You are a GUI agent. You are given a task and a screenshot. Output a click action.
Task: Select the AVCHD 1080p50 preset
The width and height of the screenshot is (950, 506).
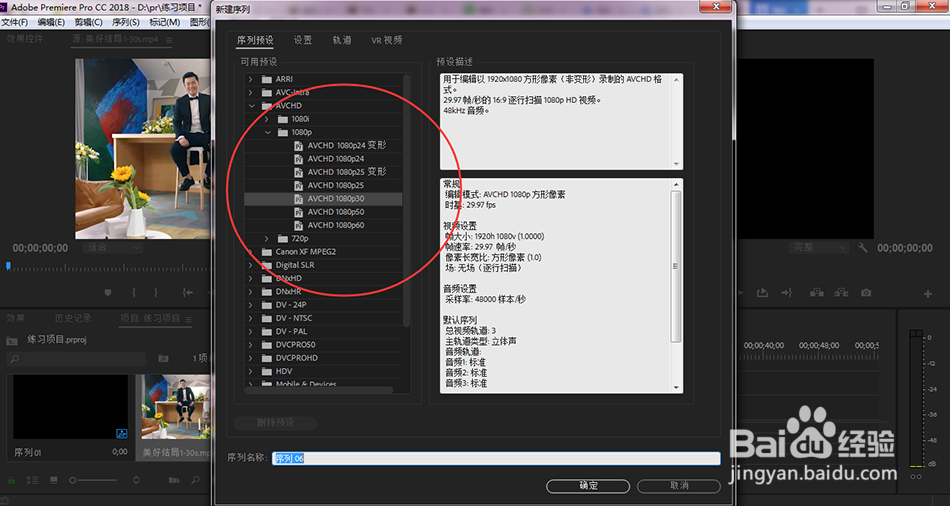(336, 212)
